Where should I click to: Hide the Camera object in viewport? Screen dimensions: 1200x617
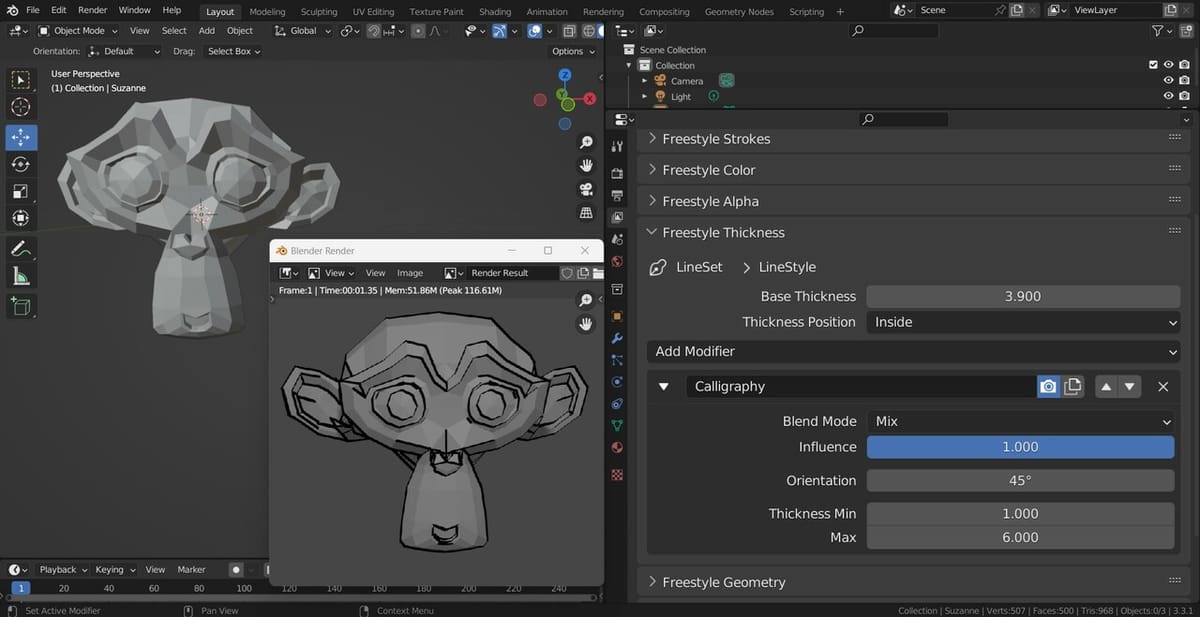click(1168, 81)
